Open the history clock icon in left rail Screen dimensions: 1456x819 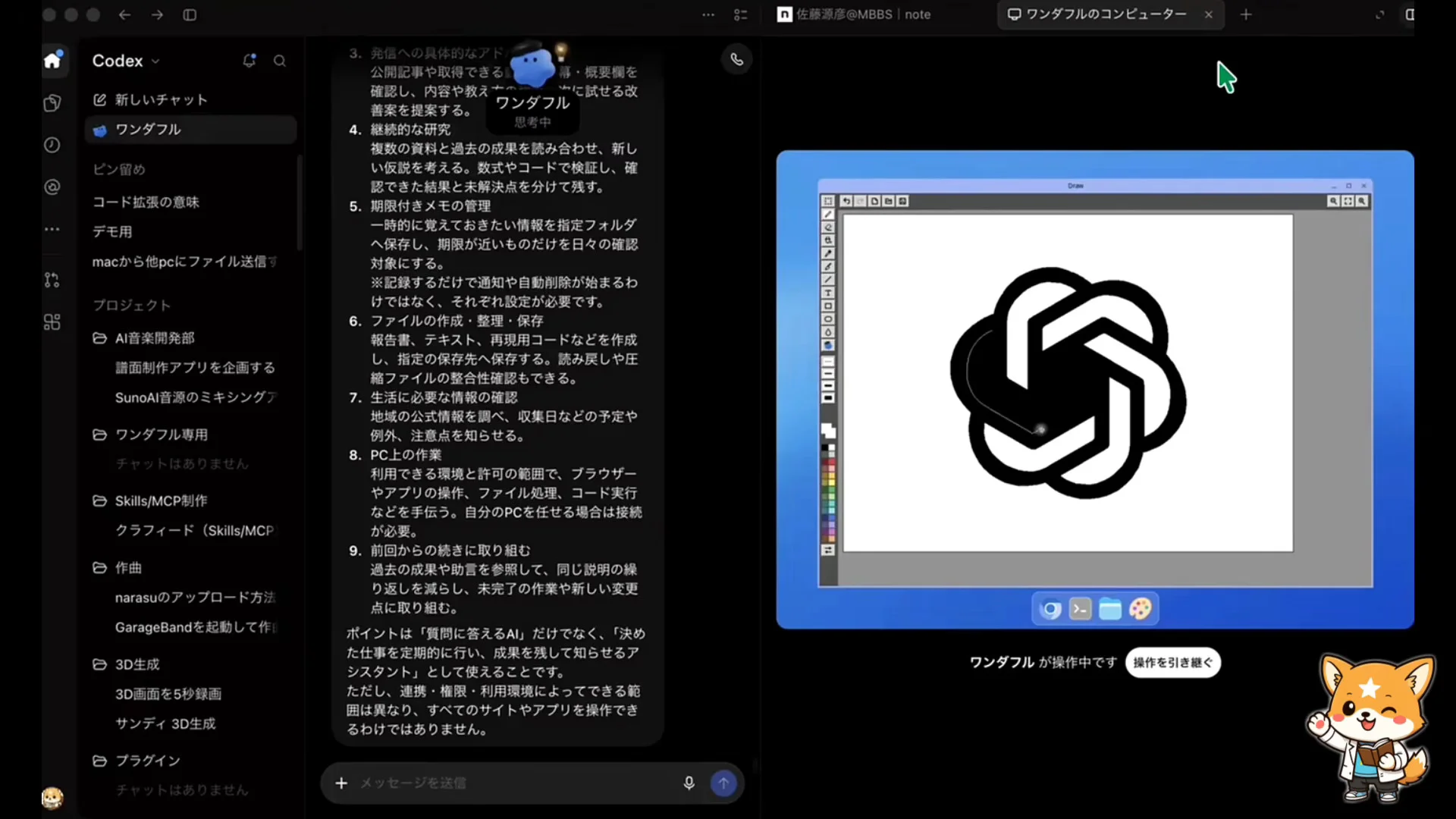pos(52,145)
